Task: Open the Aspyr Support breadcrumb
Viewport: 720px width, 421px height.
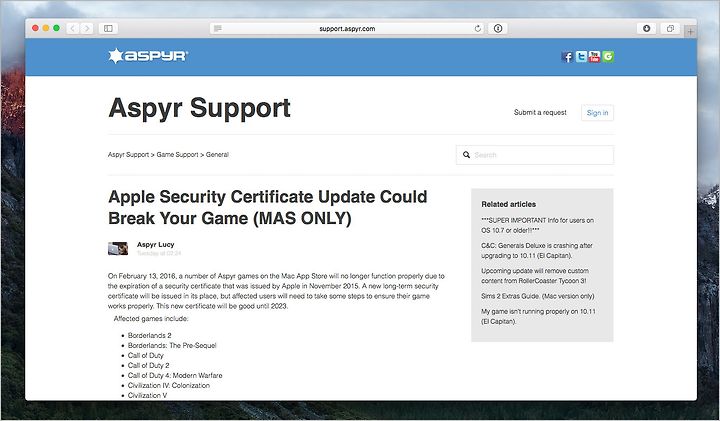Action: click(128, 155)
